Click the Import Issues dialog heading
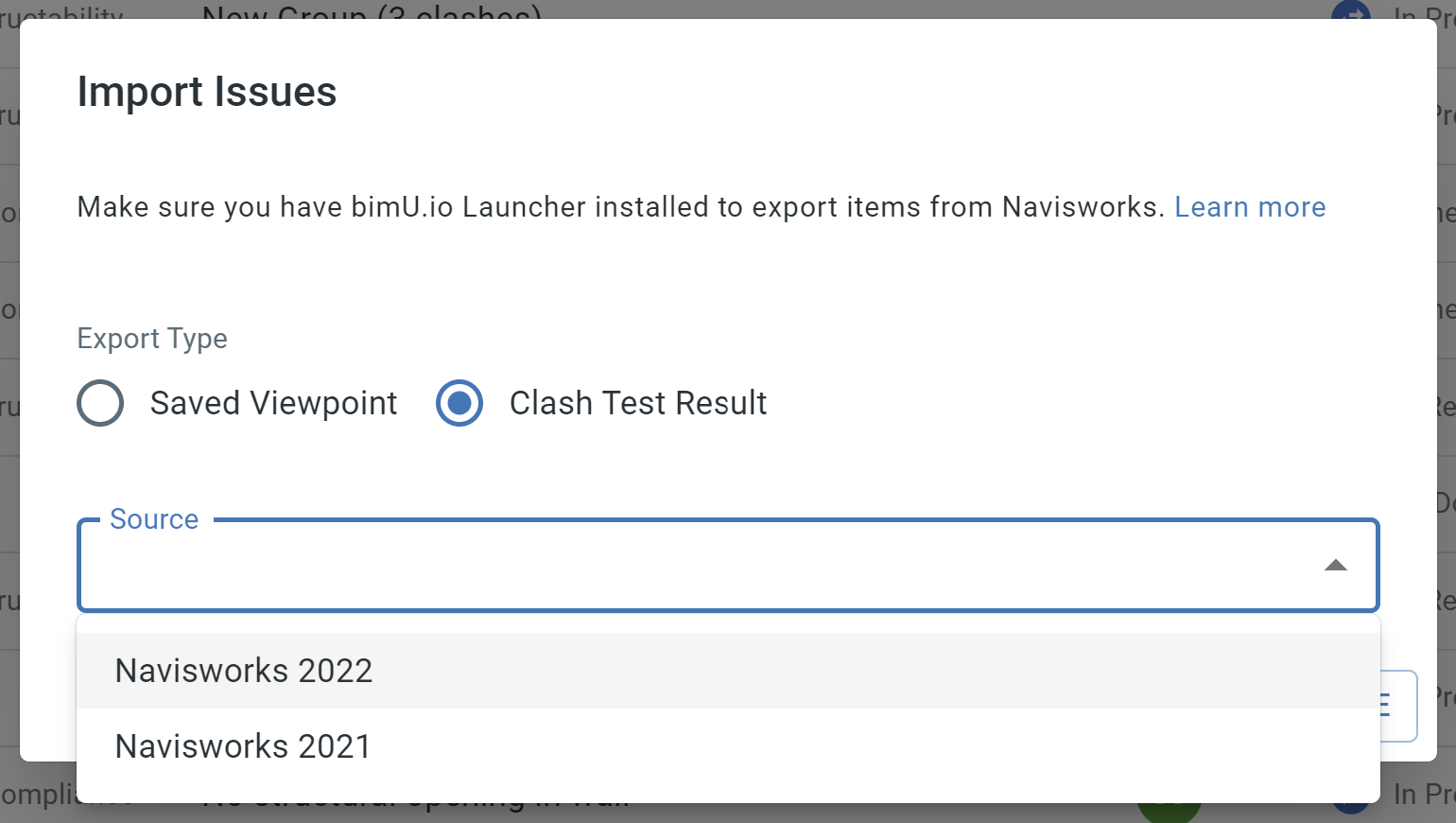 click(x=207, y=92)
